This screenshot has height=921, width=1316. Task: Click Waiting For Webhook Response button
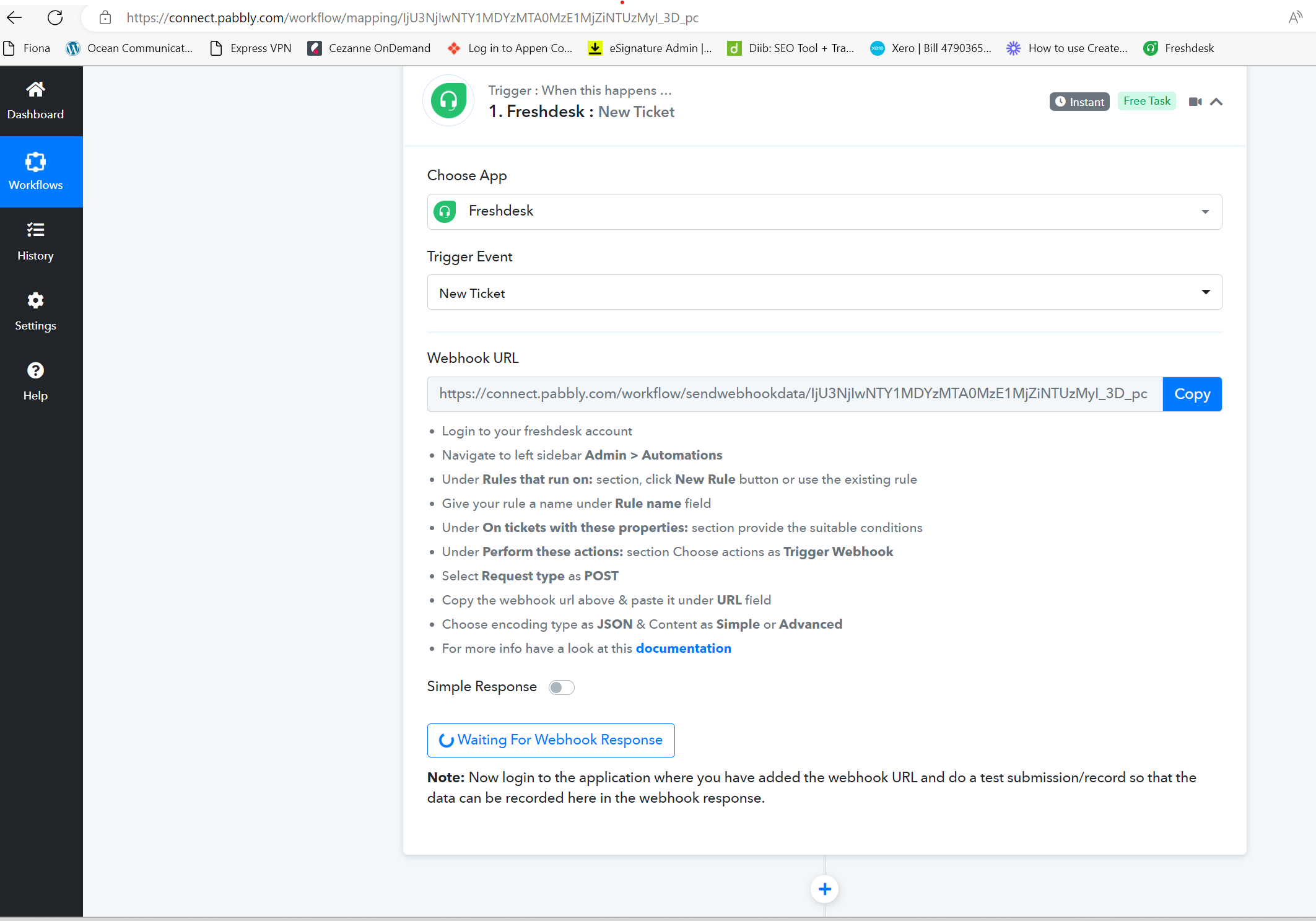click(x=551, y=740)
